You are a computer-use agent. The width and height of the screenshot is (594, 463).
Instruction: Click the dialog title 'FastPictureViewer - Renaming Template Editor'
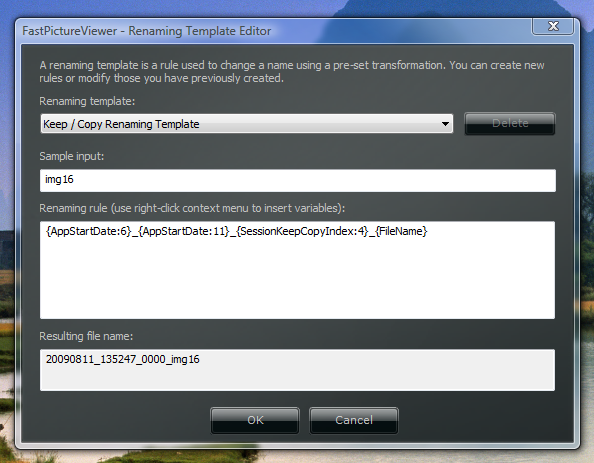tap(147, 31)
